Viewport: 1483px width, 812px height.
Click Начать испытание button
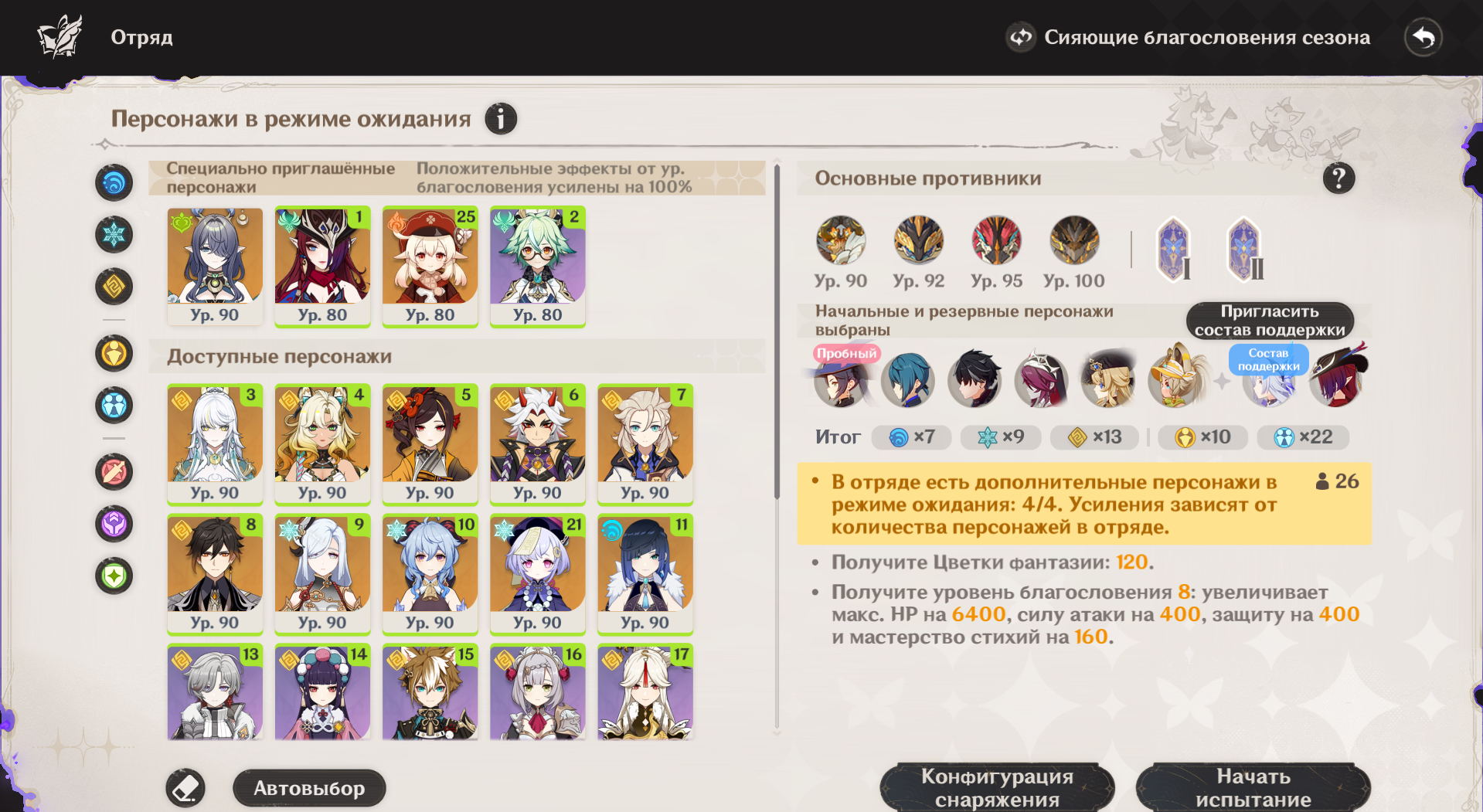1253,787
